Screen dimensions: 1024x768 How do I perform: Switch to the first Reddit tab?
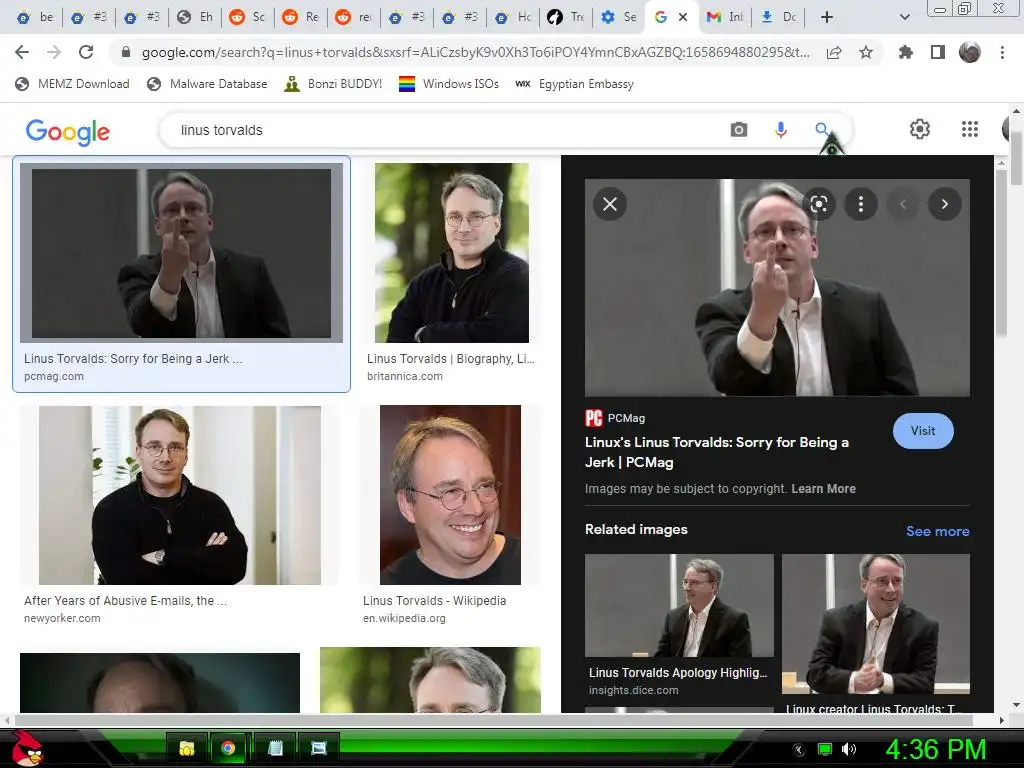246,17
